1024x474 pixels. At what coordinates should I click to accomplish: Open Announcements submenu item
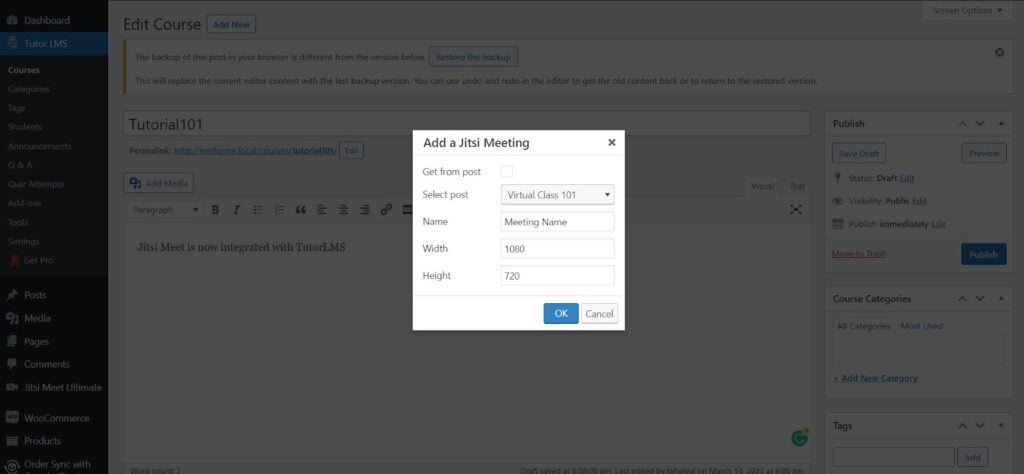pyautogui.click(x=39, y=146)
